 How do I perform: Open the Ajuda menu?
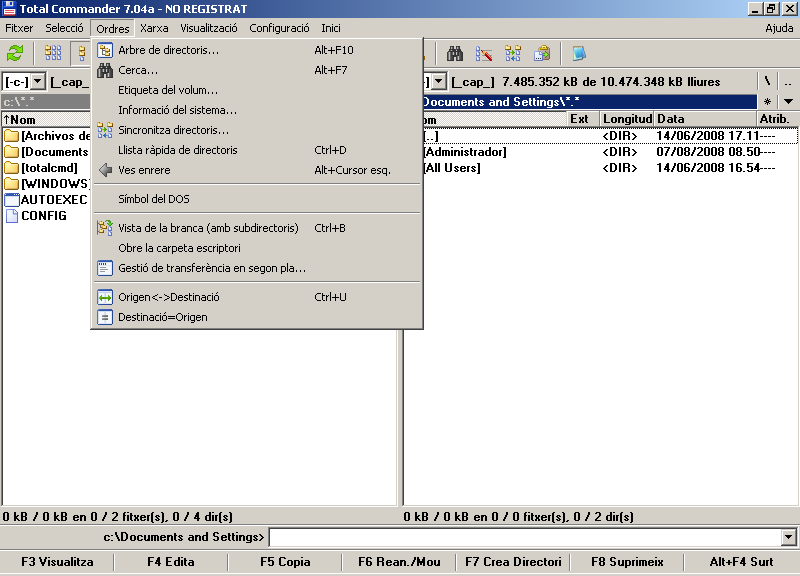[779, 28]
